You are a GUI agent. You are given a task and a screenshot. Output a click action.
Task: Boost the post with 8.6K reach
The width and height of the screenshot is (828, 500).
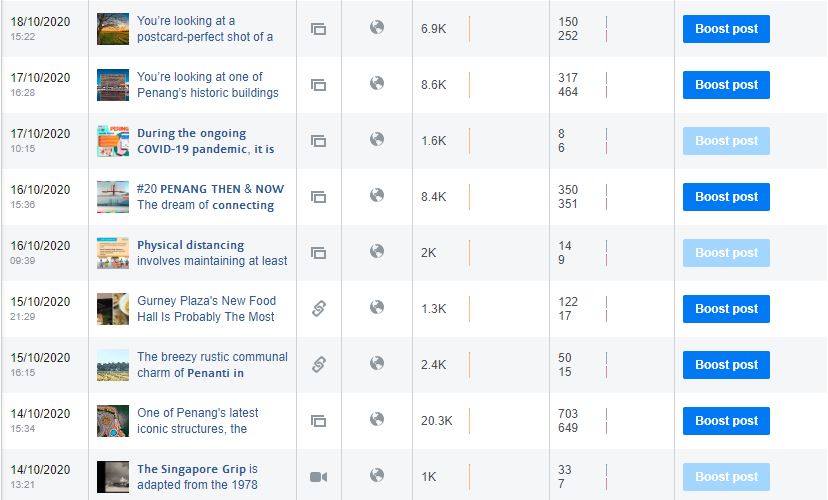(726, 85)
